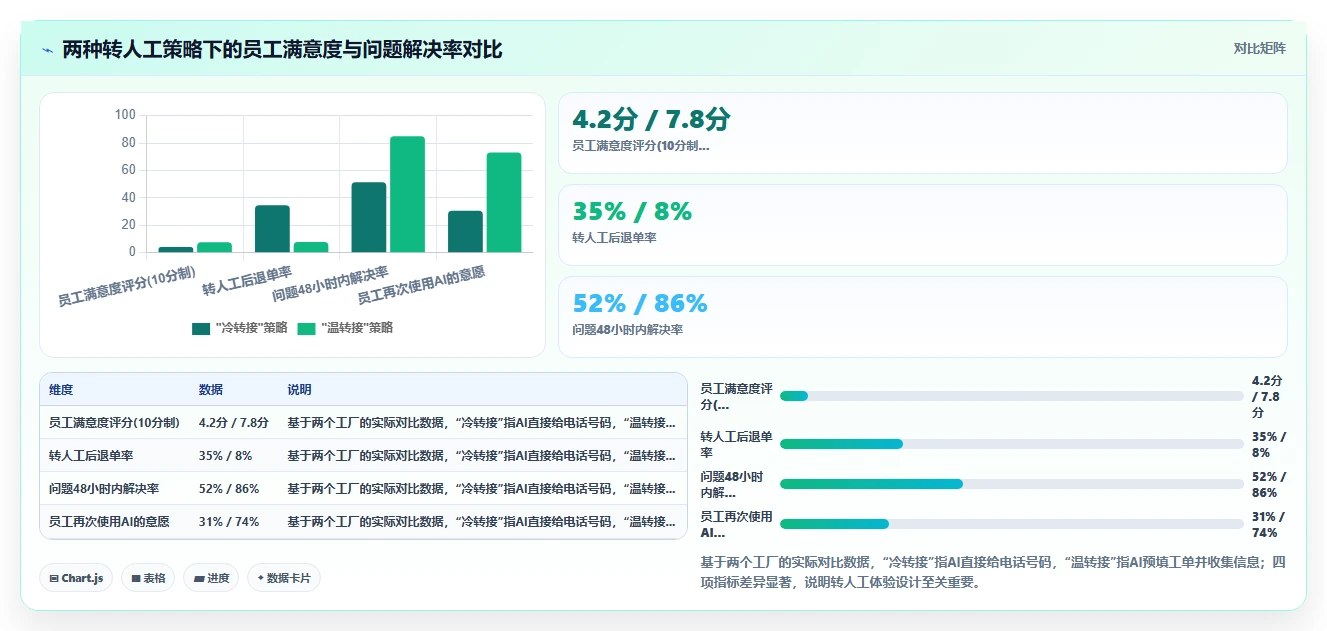Click the tallest green bar for 问题48小时内解决率
The image size is (1327, 631).
407,194
